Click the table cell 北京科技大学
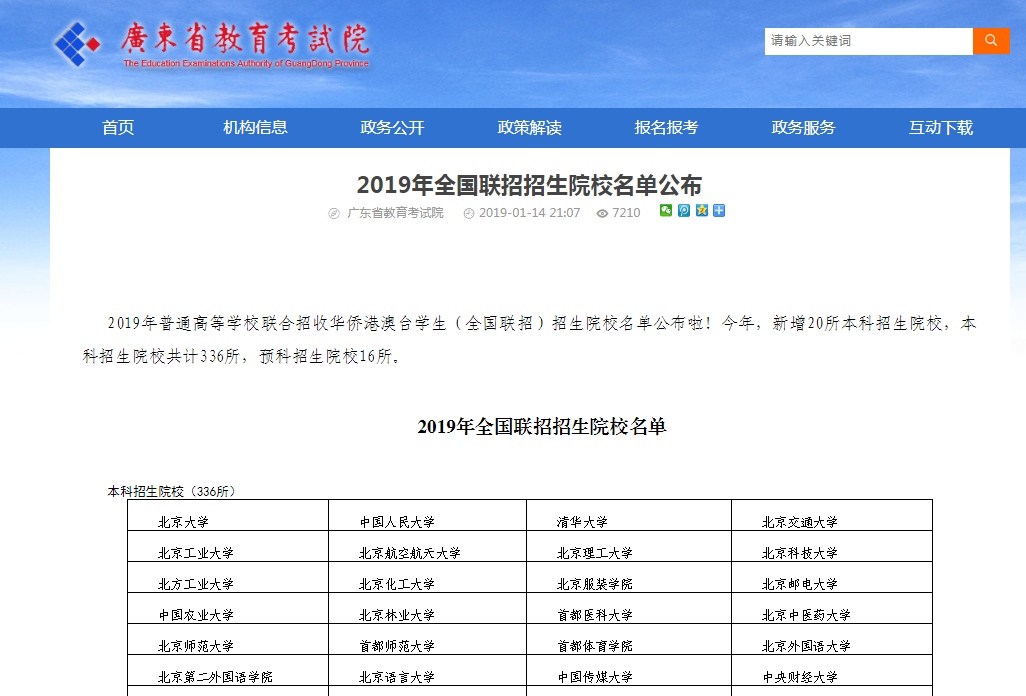 pyautogui.click(x=832, y=547)
